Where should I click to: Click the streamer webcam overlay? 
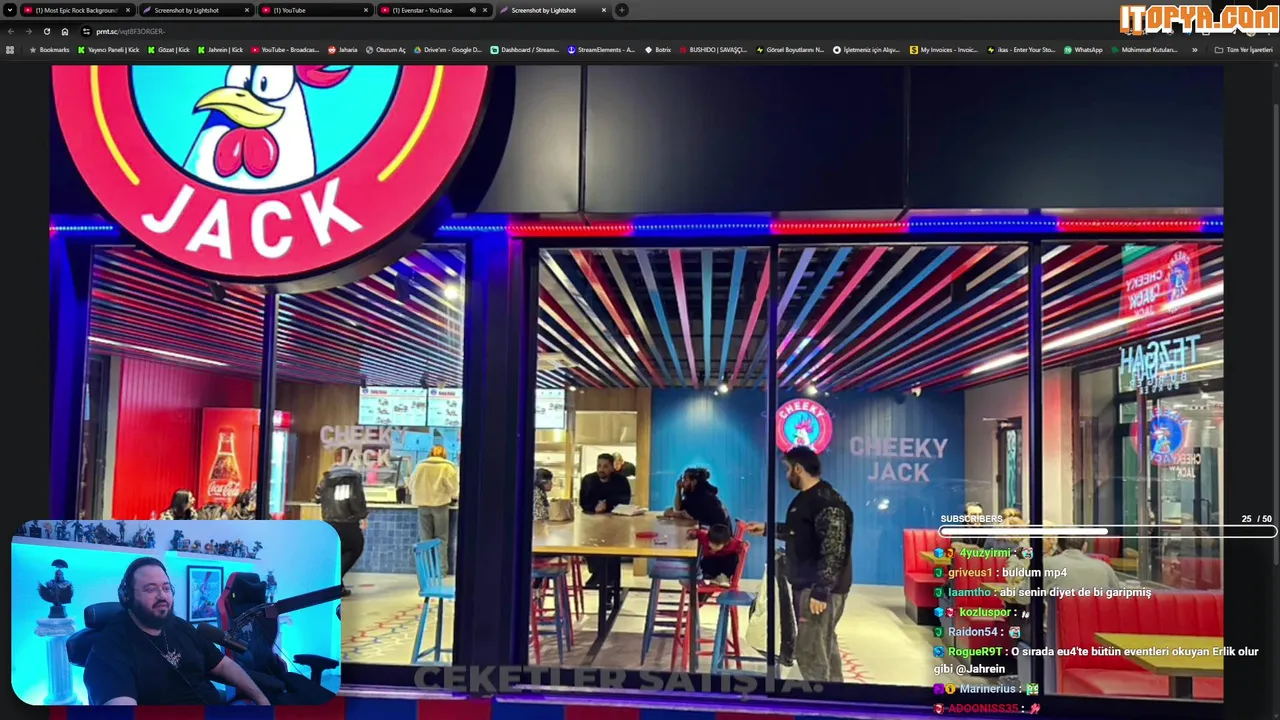tap(176, 612)
